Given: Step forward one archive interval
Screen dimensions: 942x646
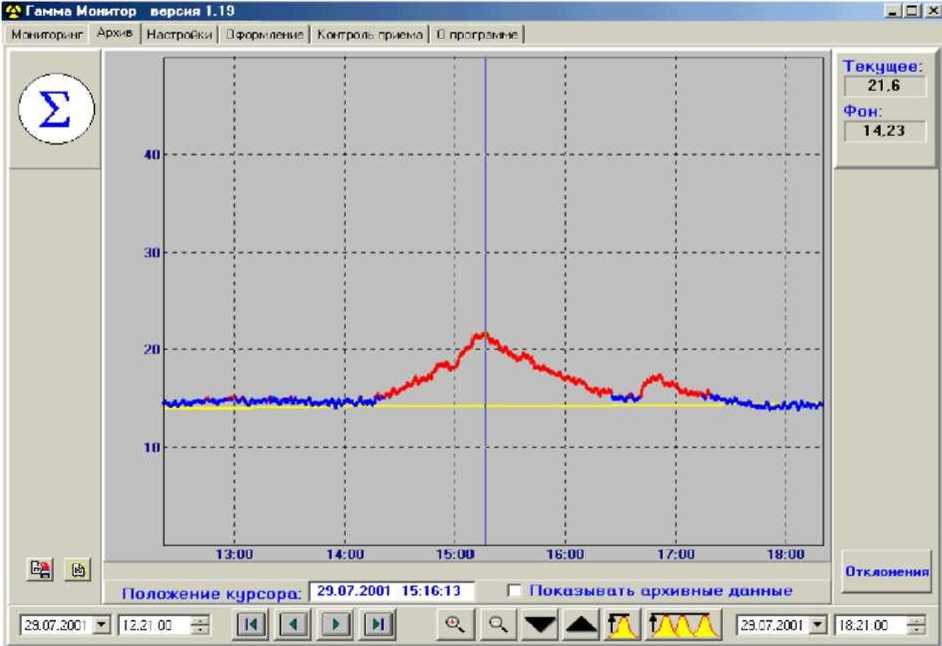Looking at the screenshot, I should pyautogui.click(x=336, y=624).
